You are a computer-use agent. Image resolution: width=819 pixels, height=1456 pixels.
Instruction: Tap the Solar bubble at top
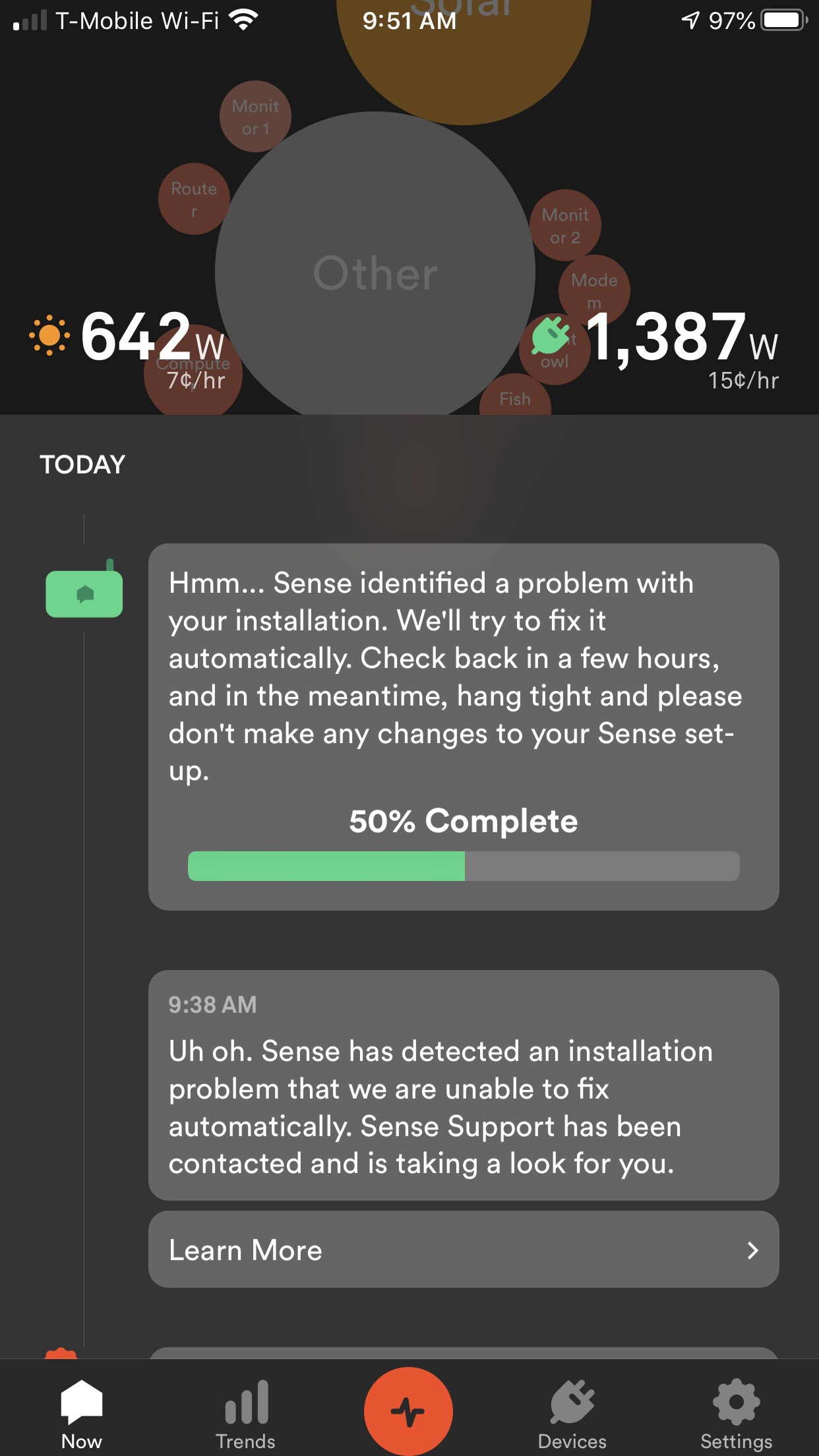click(464, 59)
